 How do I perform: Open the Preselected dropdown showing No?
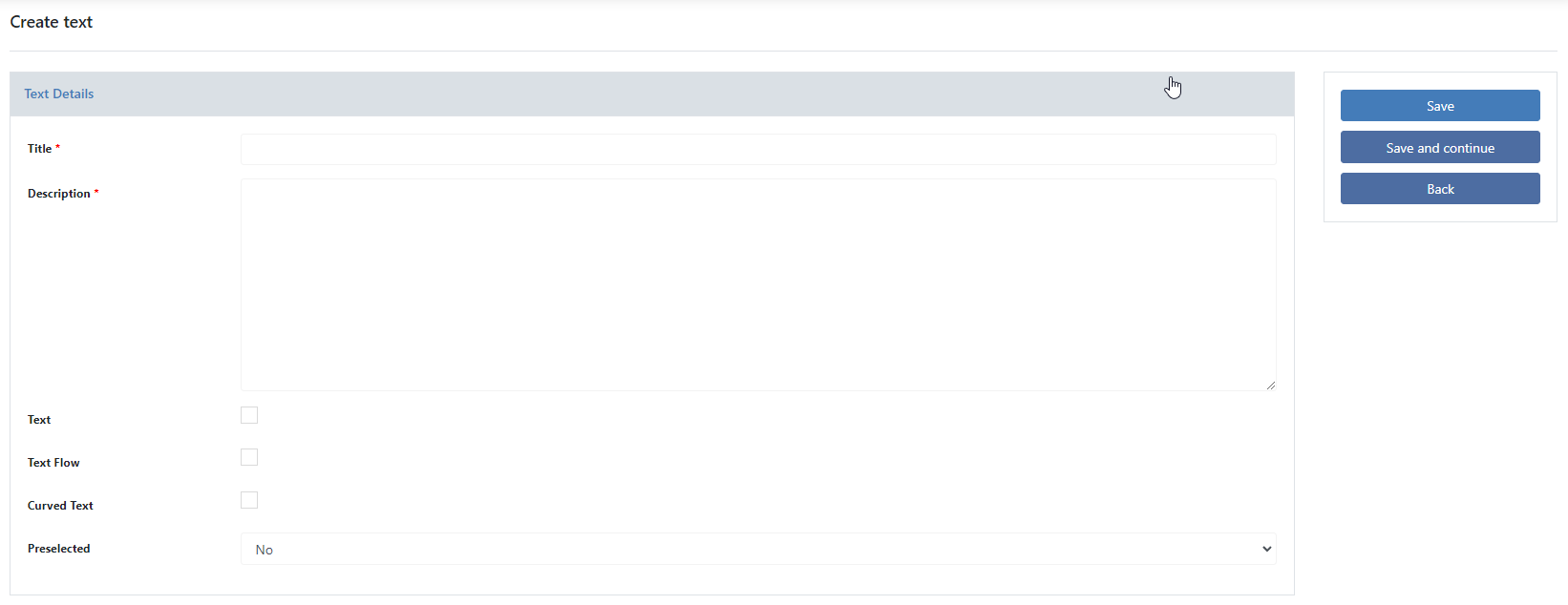click(x=758, y=549)
